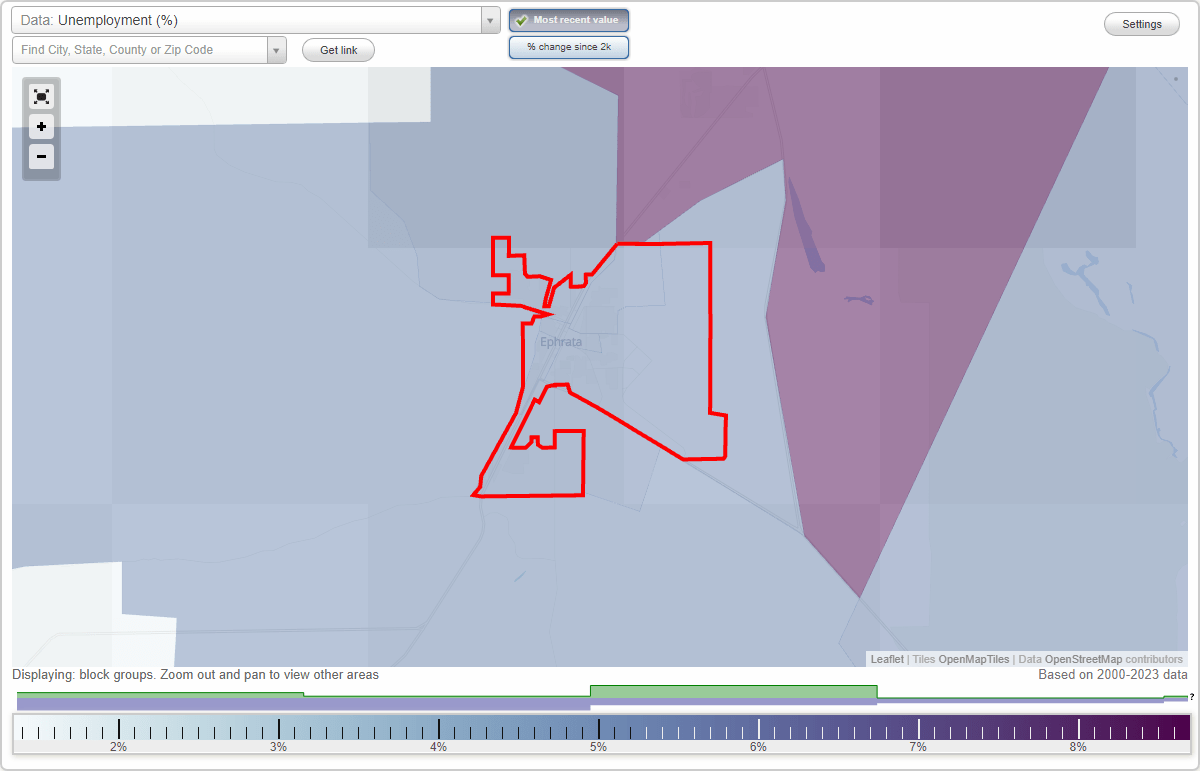Zoom in with the plus button
The image size is (1200, 771).
[x=41, y=127]
